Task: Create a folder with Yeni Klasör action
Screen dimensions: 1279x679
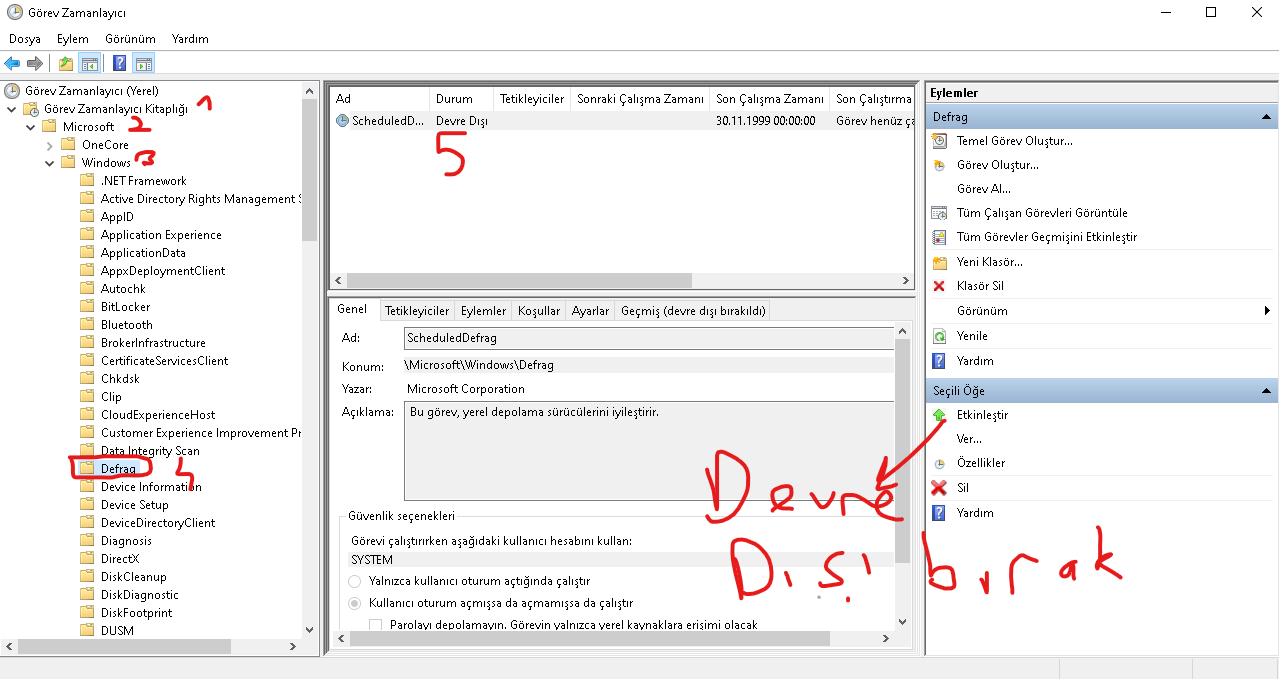Action: tap(989, 262)
